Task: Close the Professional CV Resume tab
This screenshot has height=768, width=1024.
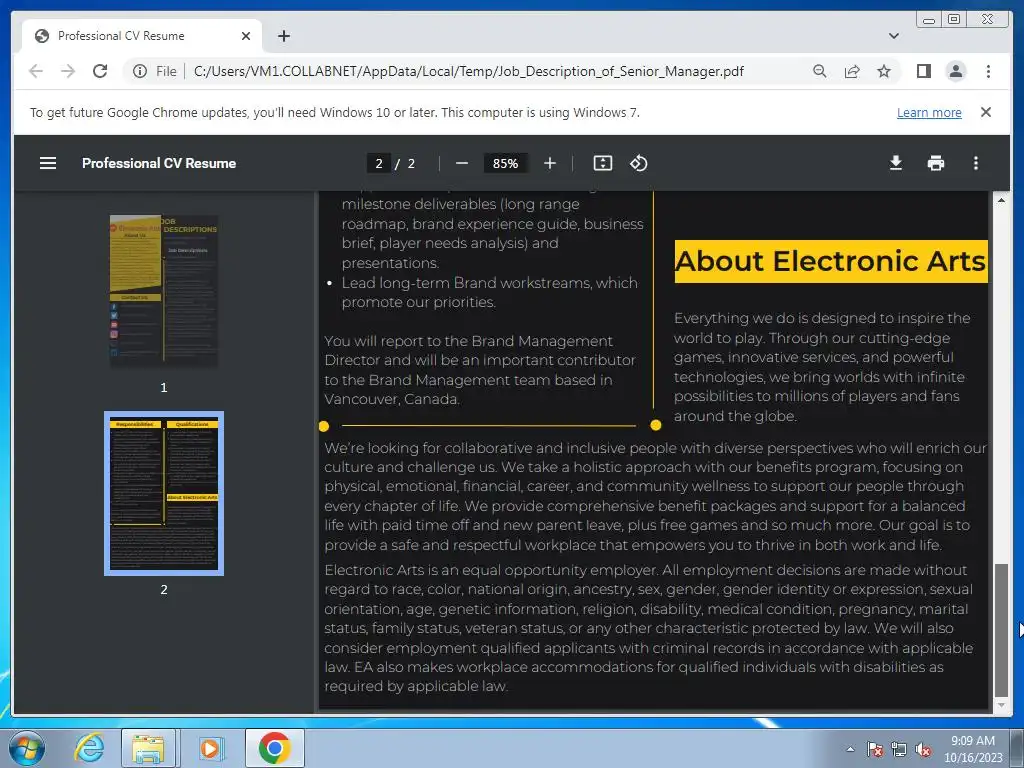Action: click(x=246, y=36)
